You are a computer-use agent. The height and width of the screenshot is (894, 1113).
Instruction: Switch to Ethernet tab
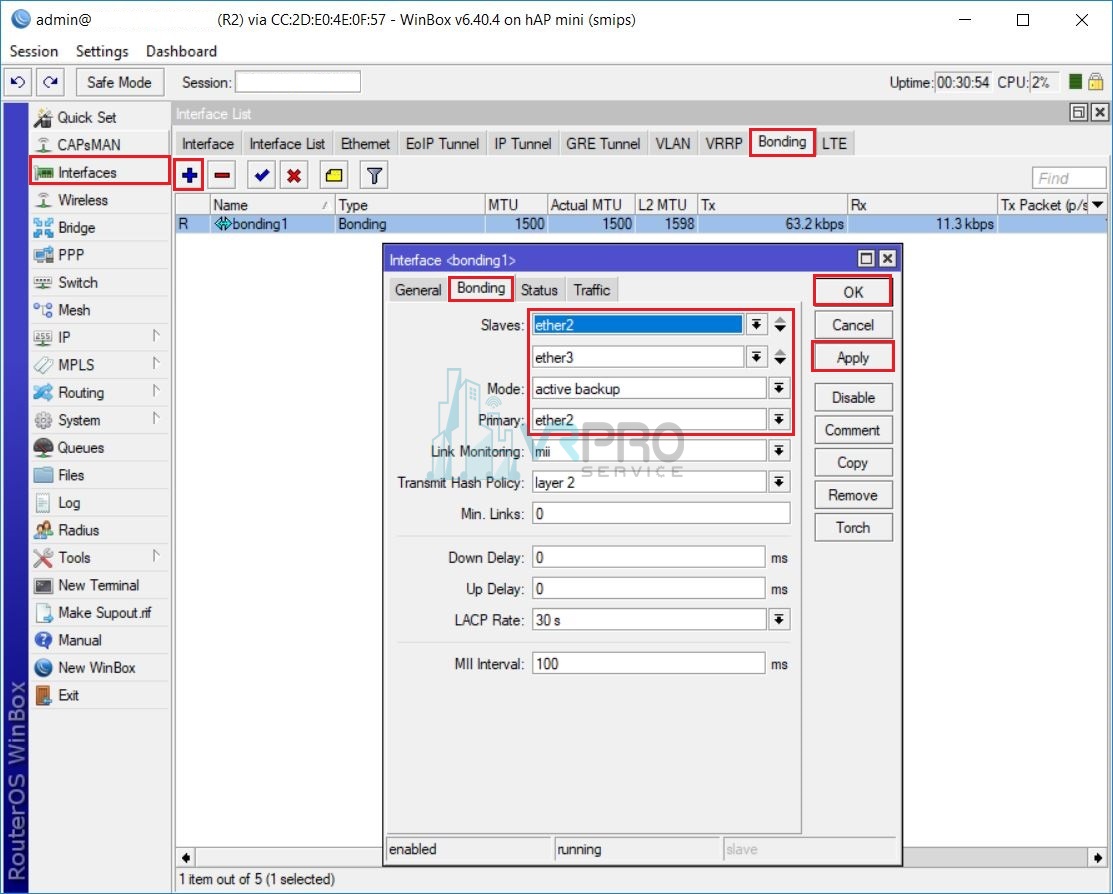[365, 144]
